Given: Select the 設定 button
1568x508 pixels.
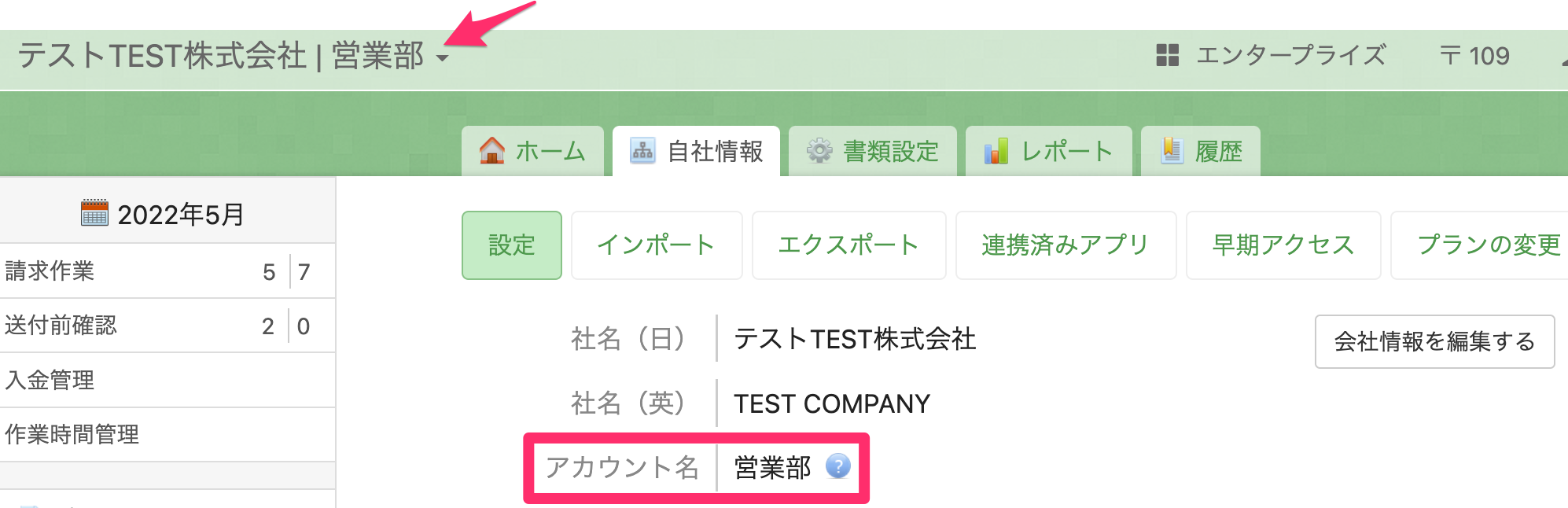Looking at the screenshot, I should point(511,245).
